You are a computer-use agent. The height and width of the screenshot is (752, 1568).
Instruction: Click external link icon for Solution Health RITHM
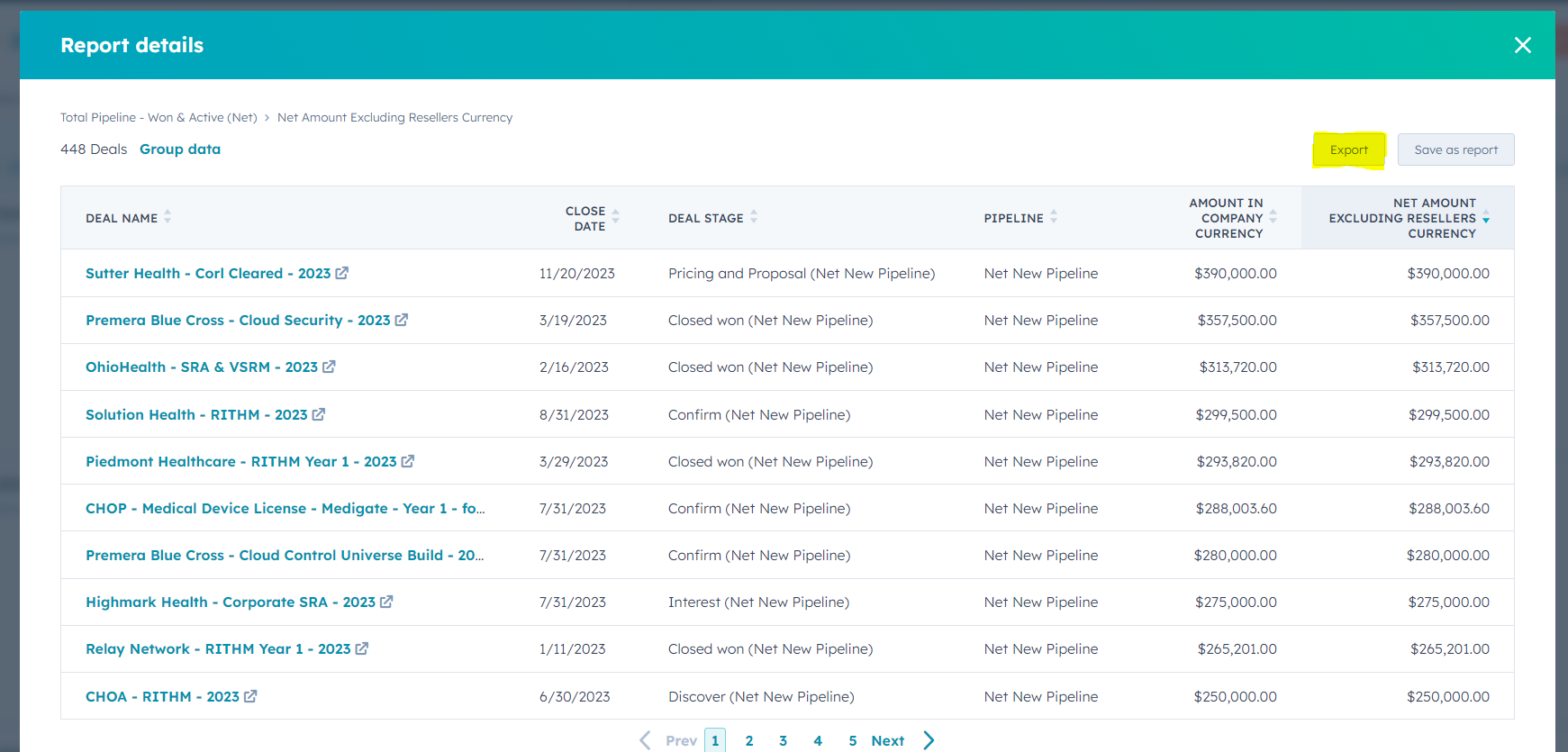click(319, 414)
